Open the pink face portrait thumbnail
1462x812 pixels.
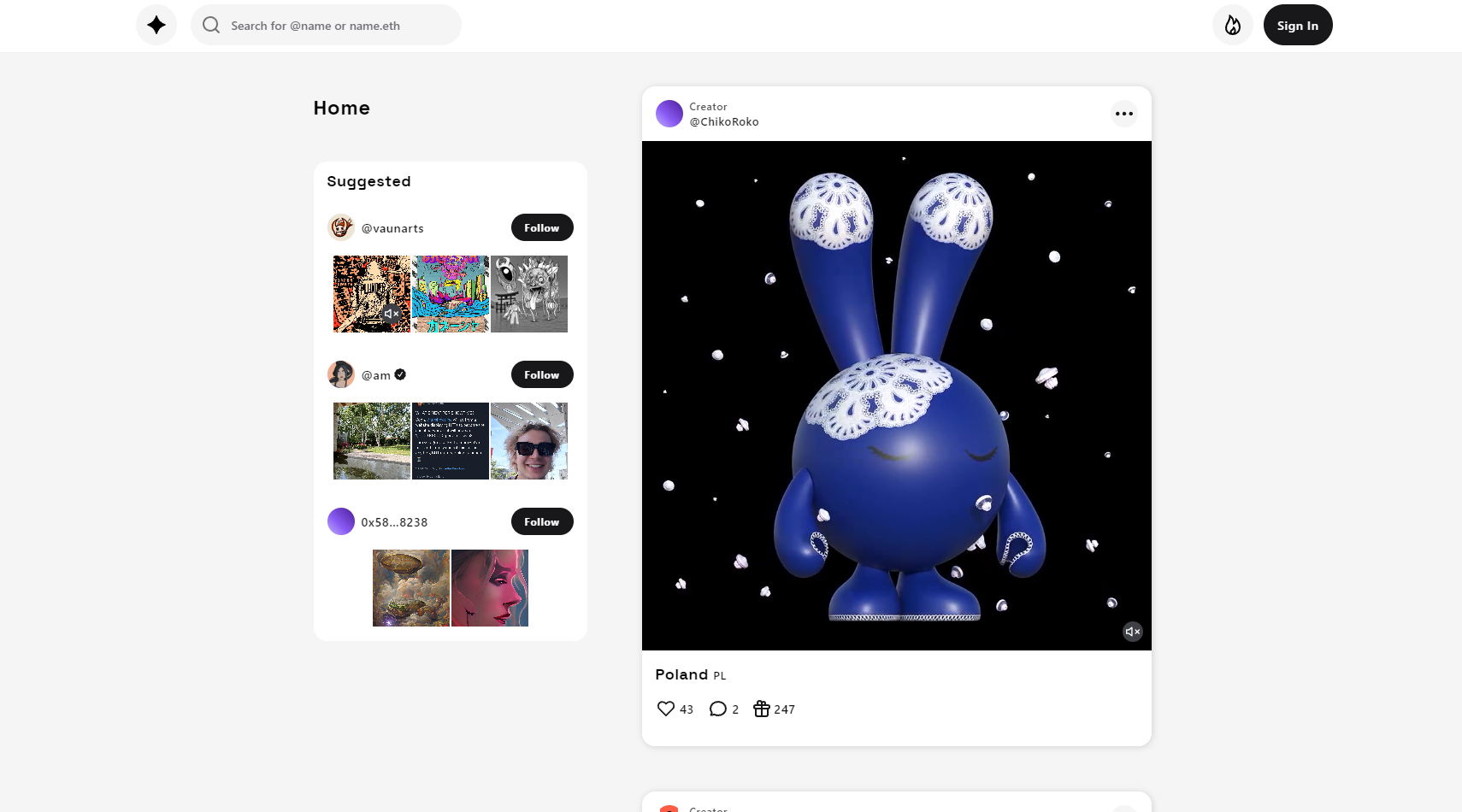point(490,588)
